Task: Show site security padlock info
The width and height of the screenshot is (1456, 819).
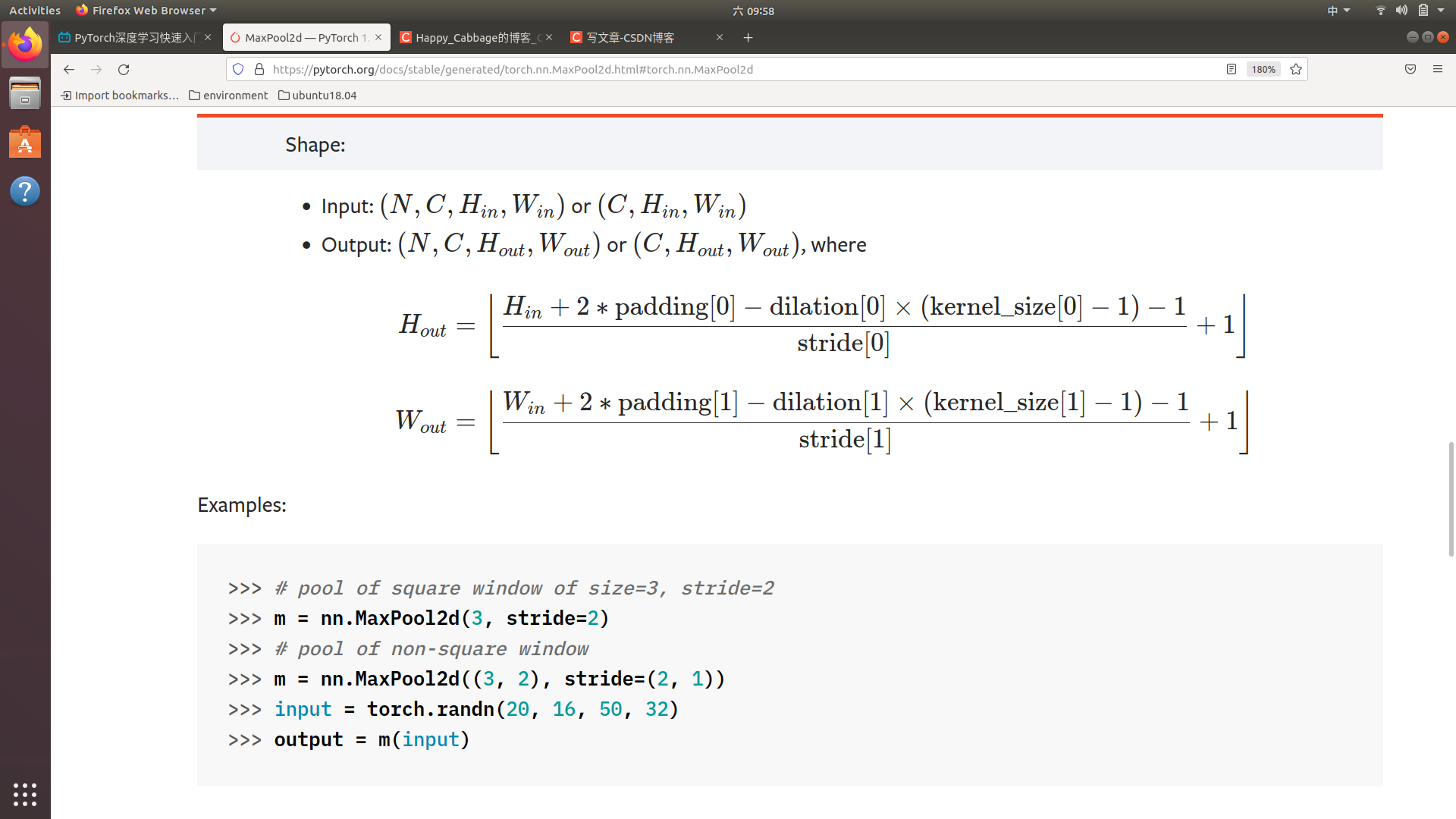Action: (x=259, y=69)
